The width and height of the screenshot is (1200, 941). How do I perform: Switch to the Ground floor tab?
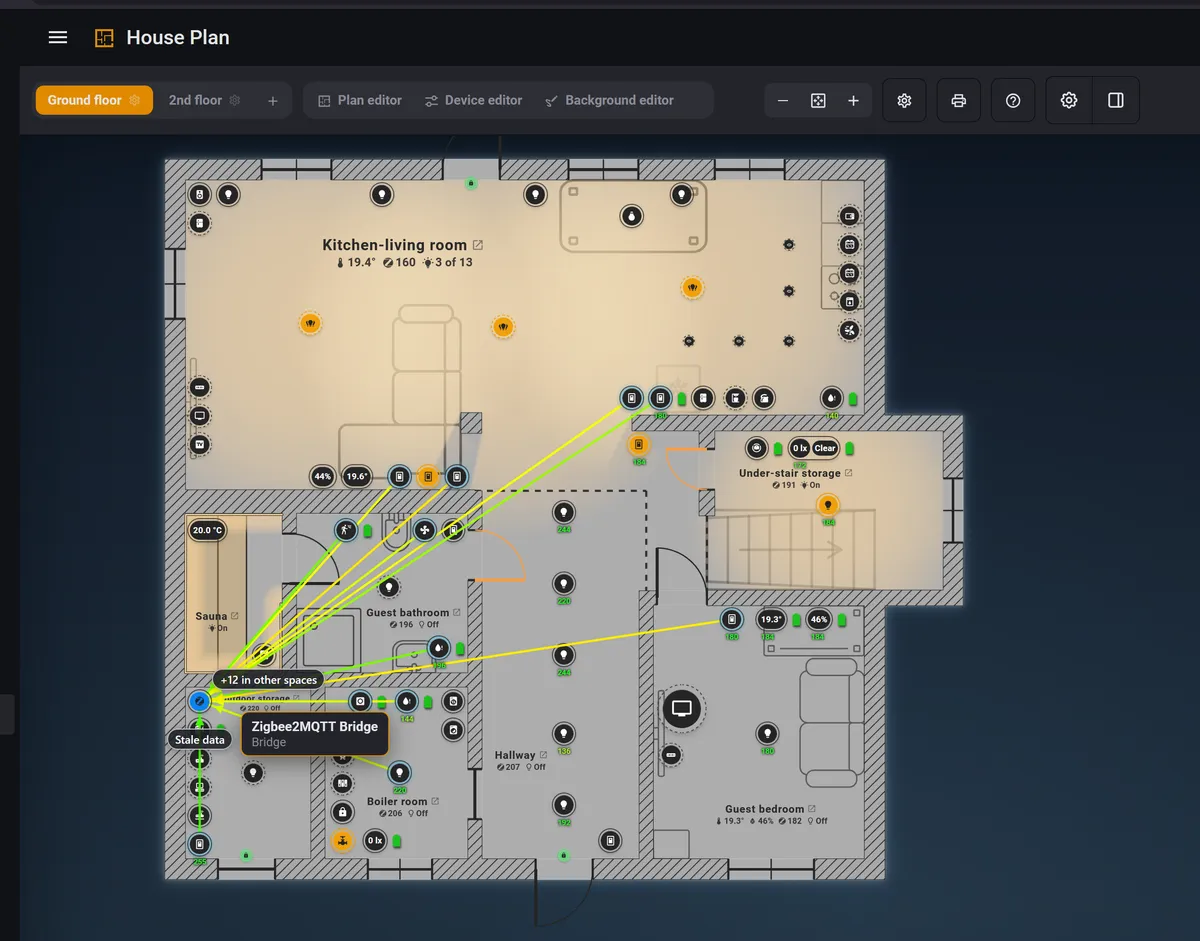[94, 100]
